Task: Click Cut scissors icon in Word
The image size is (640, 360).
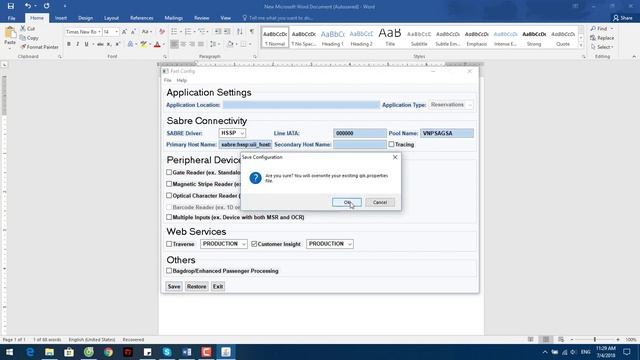Action: [x=23, y=29]
